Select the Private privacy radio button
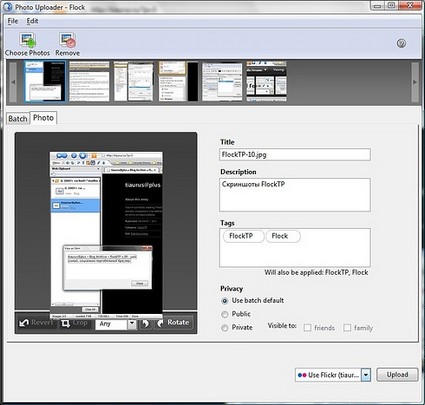The width and height of the screenshot is (425, 405). tap(225, 328)
